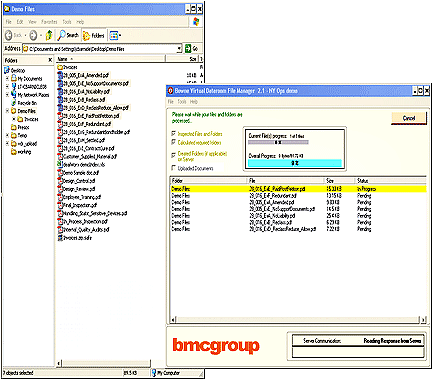The width and height of the screenshot is (440, 386).
Task: Close the Folders side pane
Action: tap(50, 60)
